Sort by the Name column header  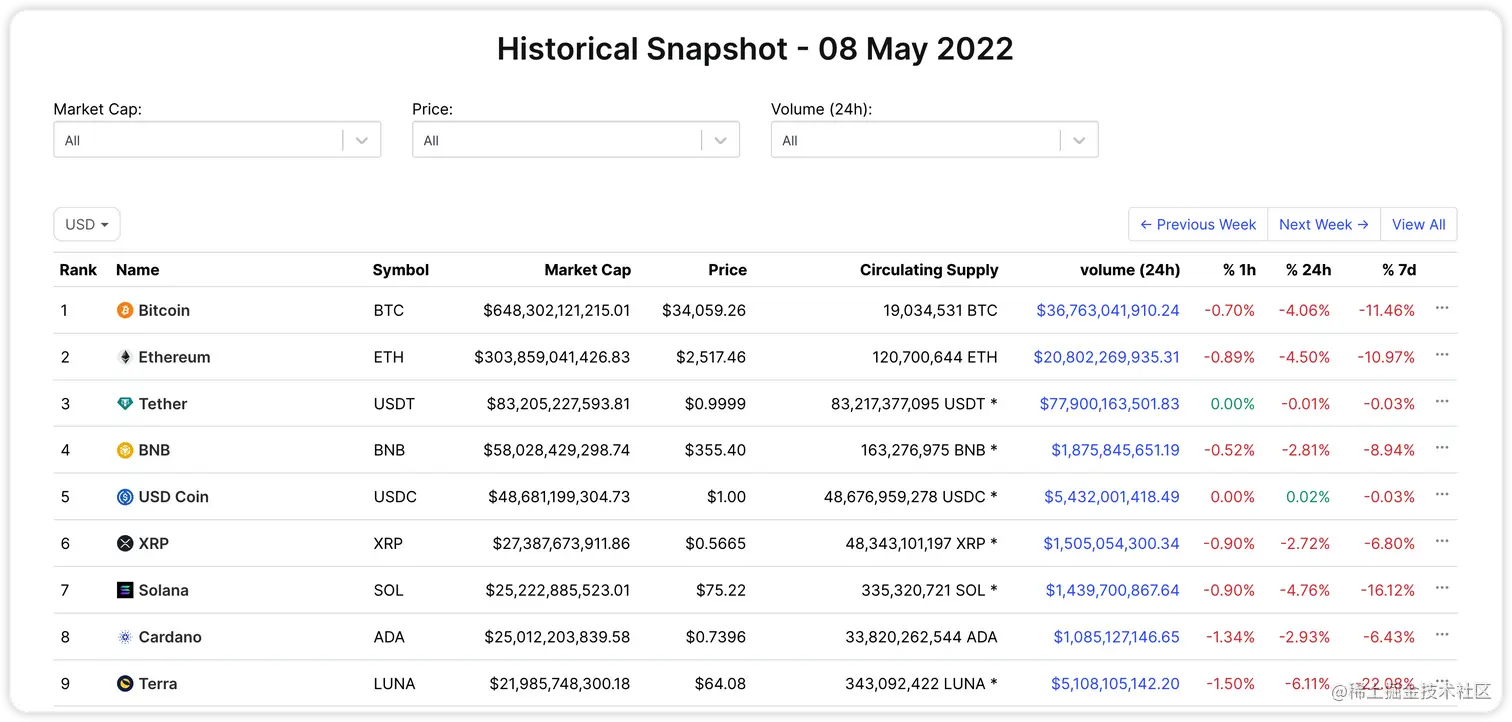click(x=138, y=270)
